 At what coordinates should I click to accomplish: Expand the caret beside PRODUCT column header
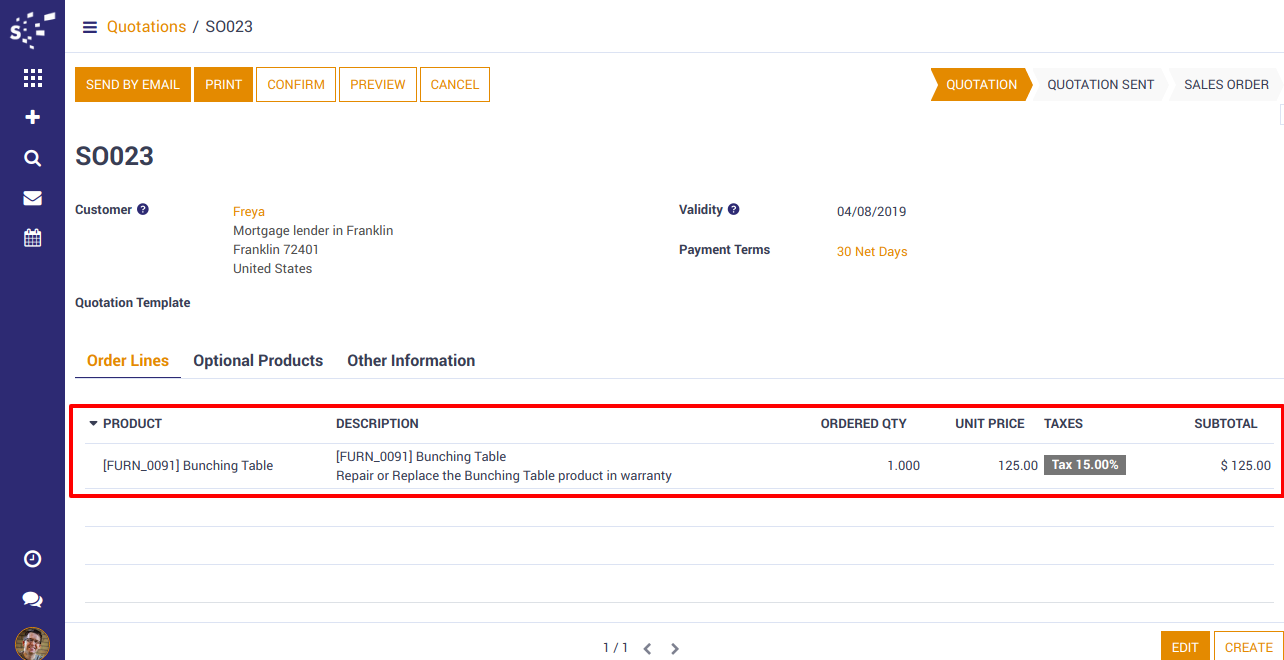[x=94, y=424]
